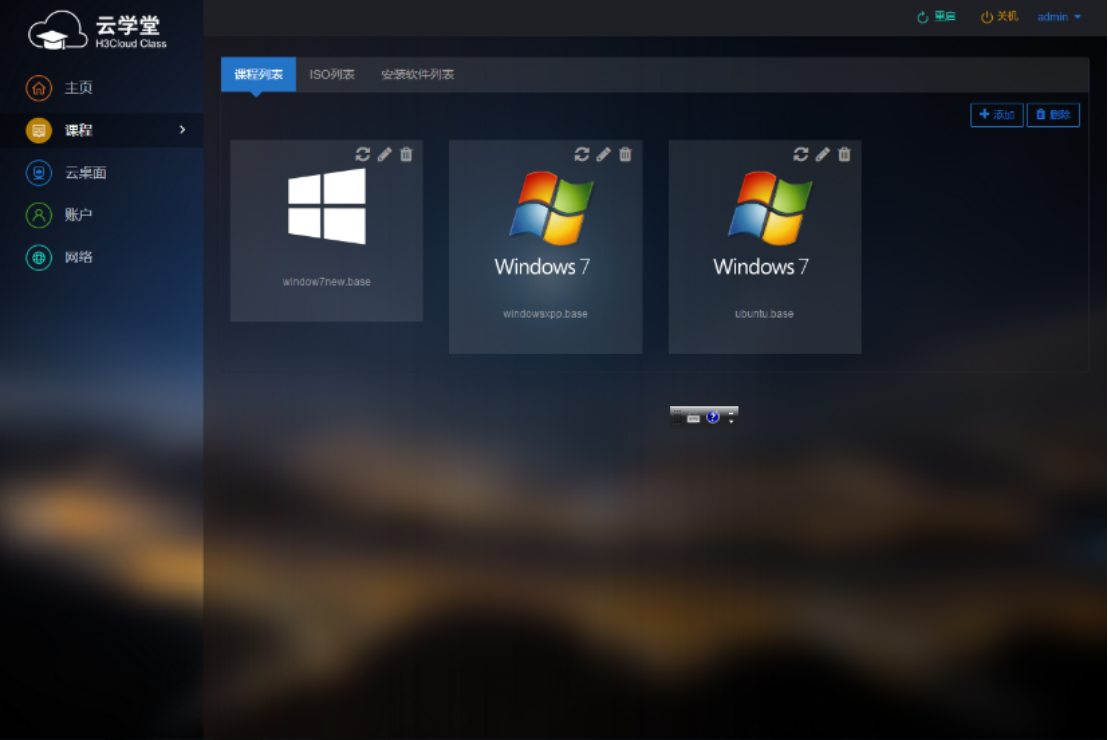Open the 云桌面 cloud desktop sidebar icon
Image resolution: width=1108 pixels, height=740 pixels.
[39, 172]
